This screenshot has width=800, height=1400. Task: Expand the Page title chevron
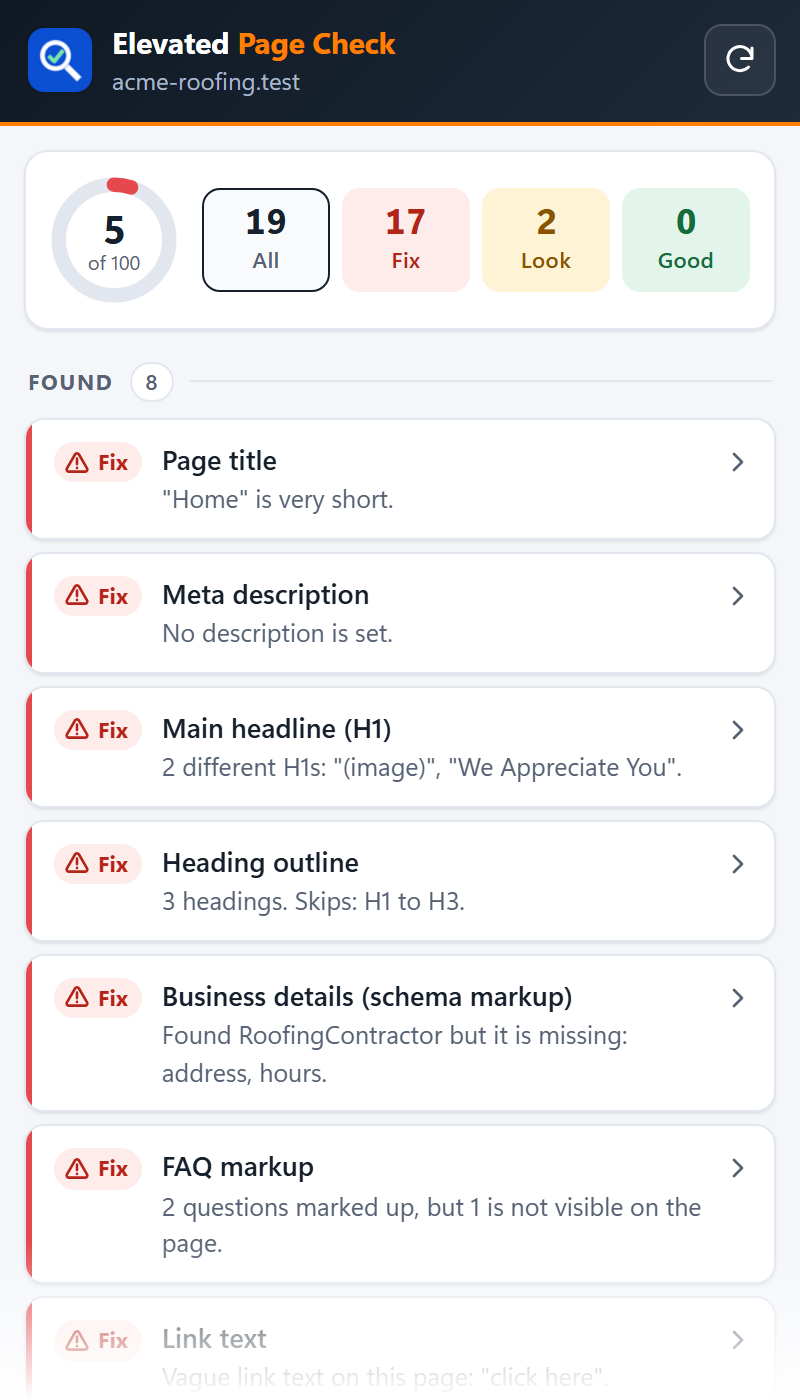tap(738, 462)
